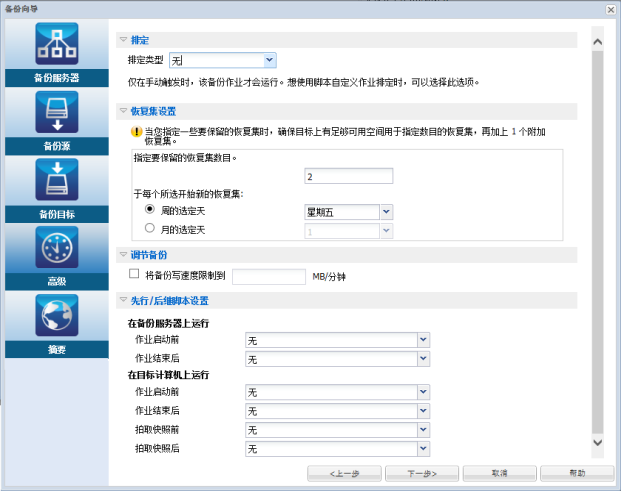The image size is (621, 491).
Task: Click the 高级 clock icon
Action: 57,248
